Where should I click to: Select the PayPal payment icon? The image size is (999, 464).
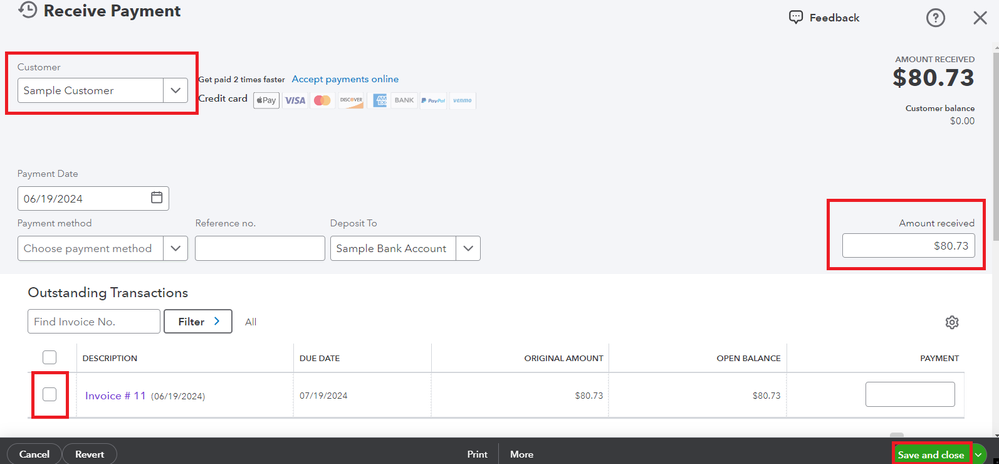pos(433,100)
